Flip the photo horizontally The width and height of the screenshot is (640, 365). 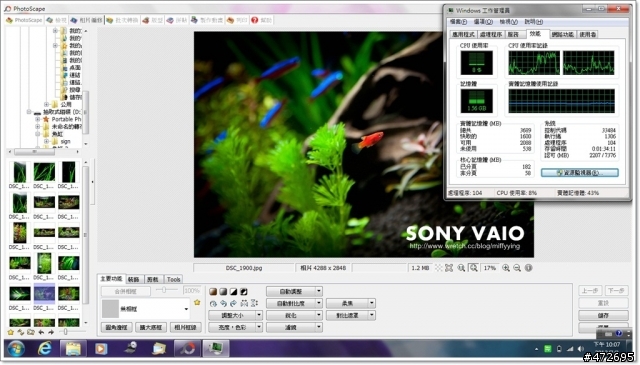(x=244, y=303)
